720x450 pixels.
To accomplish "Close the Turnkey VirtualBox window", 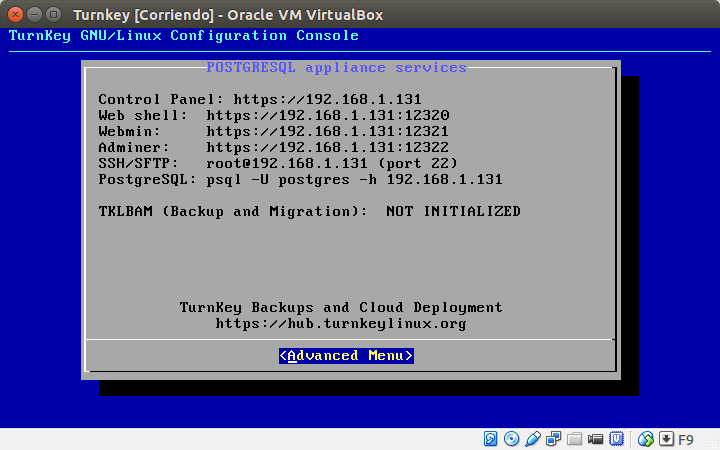I will (x=14, y=14).
